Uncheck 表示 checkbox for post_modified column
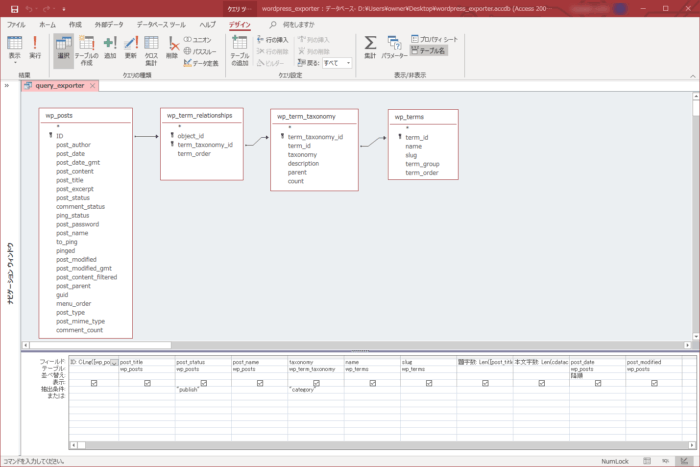The image size is (700, 467). pyautogui.click(x=654, y=383)
